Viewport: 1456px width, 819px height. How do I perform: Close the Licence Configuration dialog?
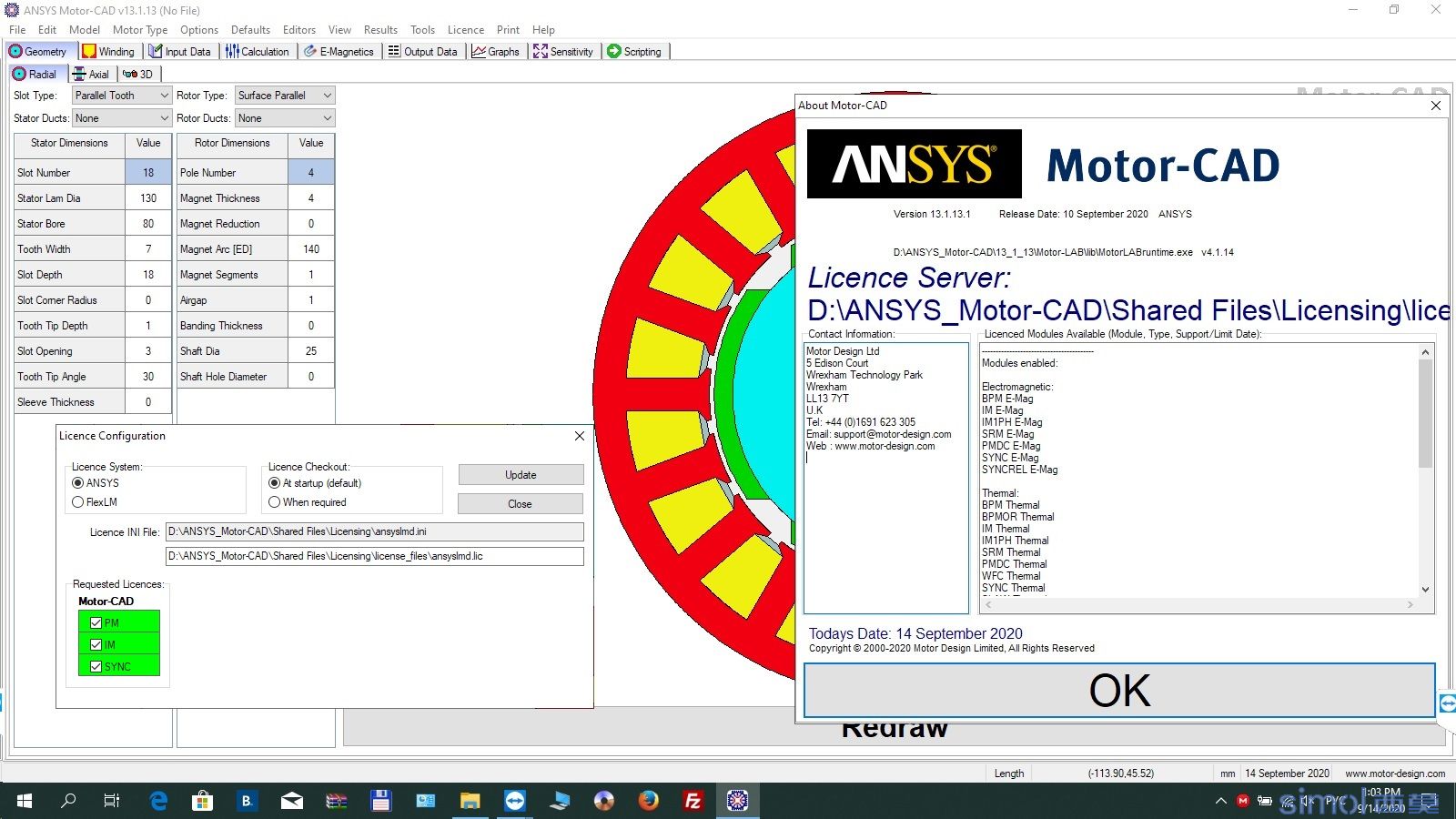coord(580,436)
